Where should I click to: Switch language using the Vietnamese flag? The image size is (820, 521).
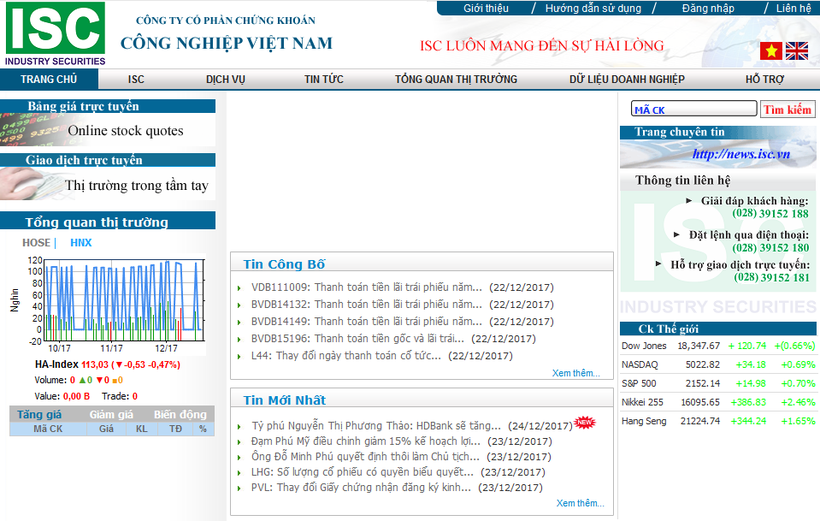[x=770, y=51]
